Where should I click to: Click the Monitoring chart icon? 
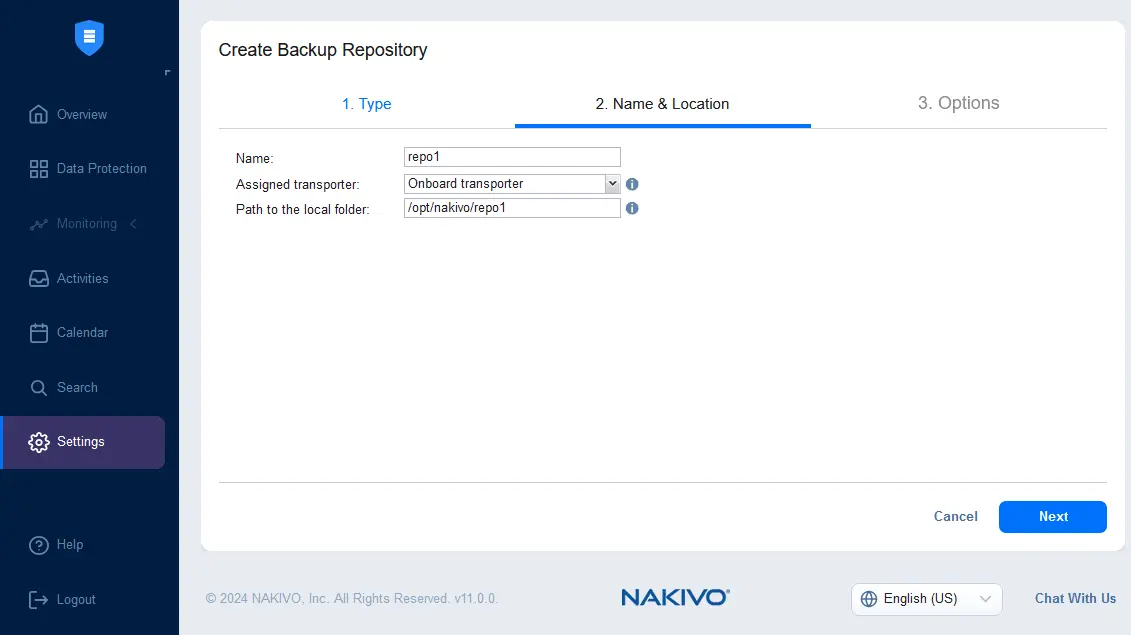pos(38,224)
